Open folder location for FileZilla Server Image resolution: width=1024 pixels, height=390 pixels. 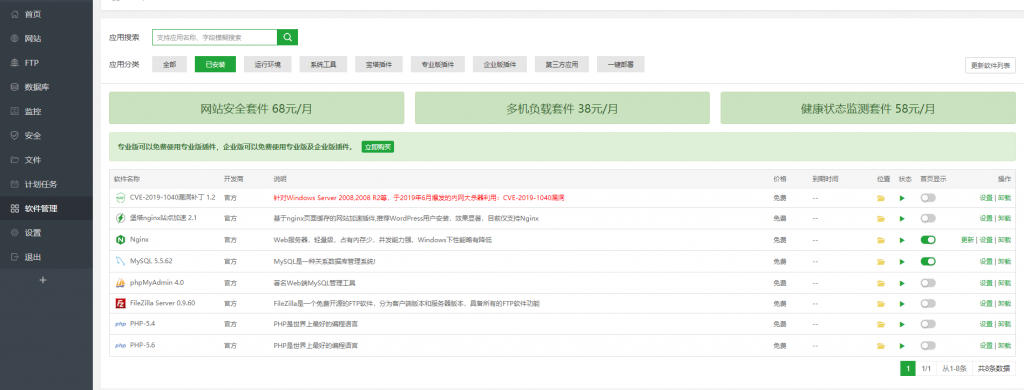point(880,304)
